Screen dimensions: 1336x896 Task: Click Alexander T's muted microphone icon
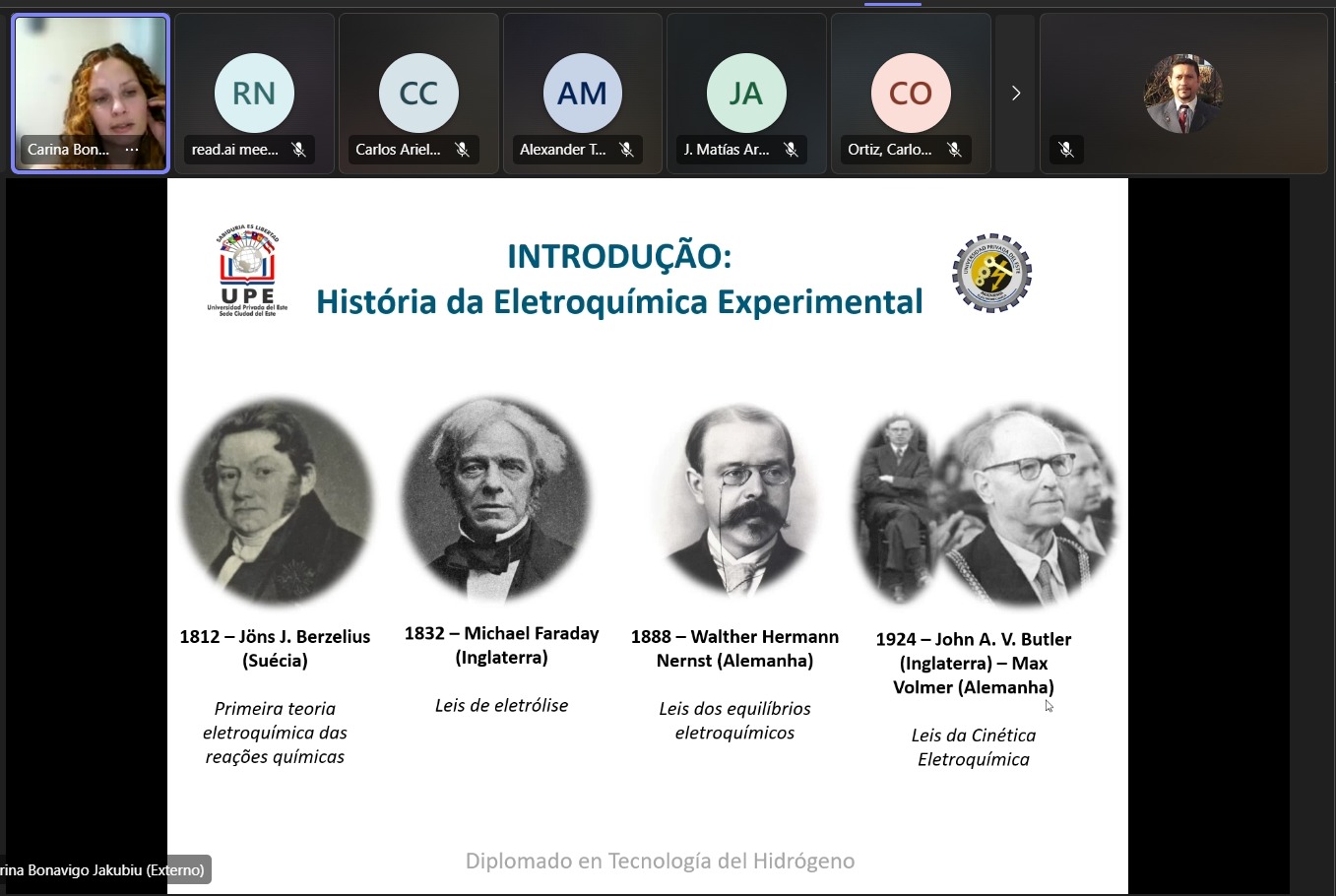pos(626,150)
